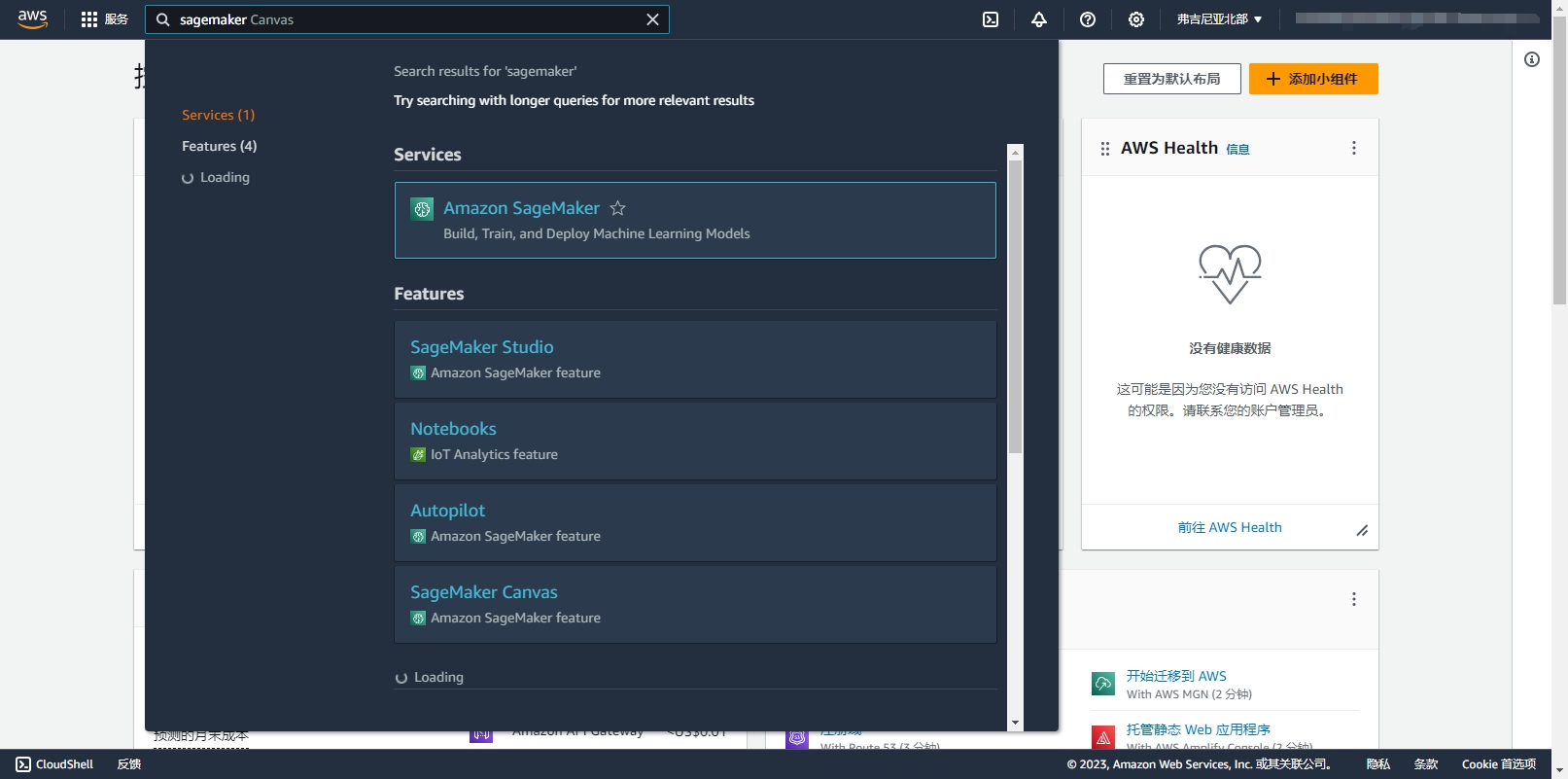Click the search magnifier icon
Image resolution: width=1568 pixels, height=779 pixels.
coord(162,19)
